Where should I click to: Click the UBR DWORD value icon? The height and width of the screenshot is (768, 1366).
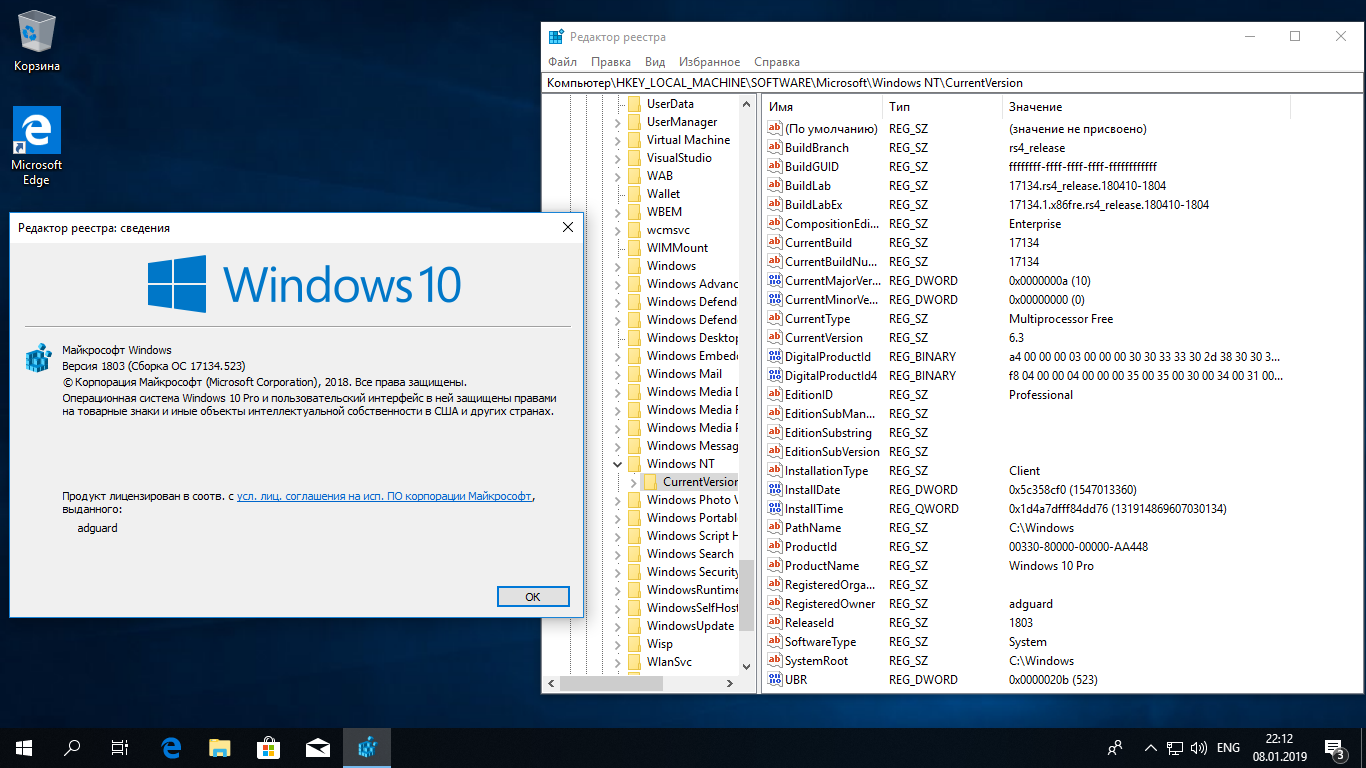[774, 679]
